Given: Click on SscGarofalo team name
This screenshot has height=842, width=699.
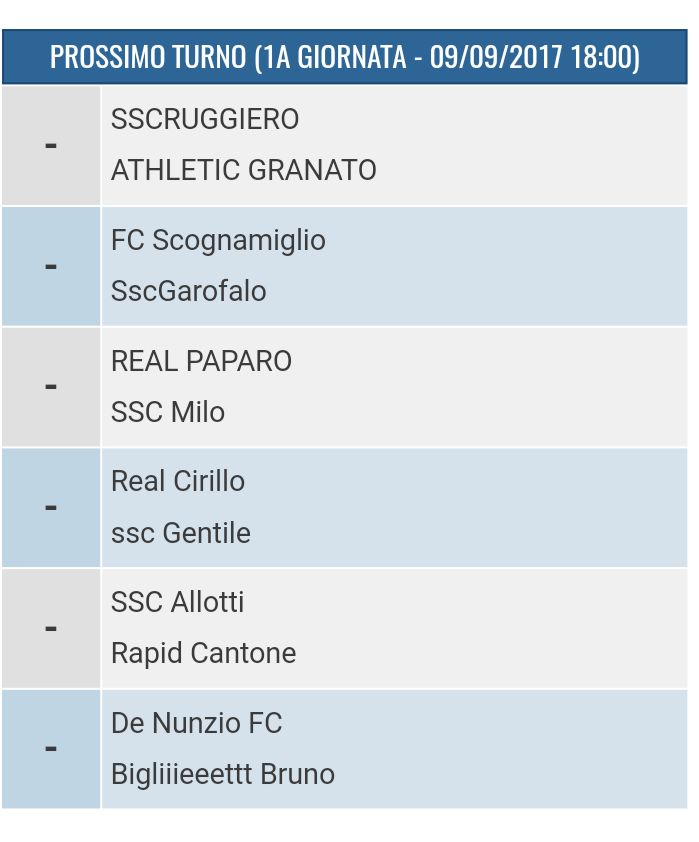Looking at the screenshot, I should [x=188, y=291].
